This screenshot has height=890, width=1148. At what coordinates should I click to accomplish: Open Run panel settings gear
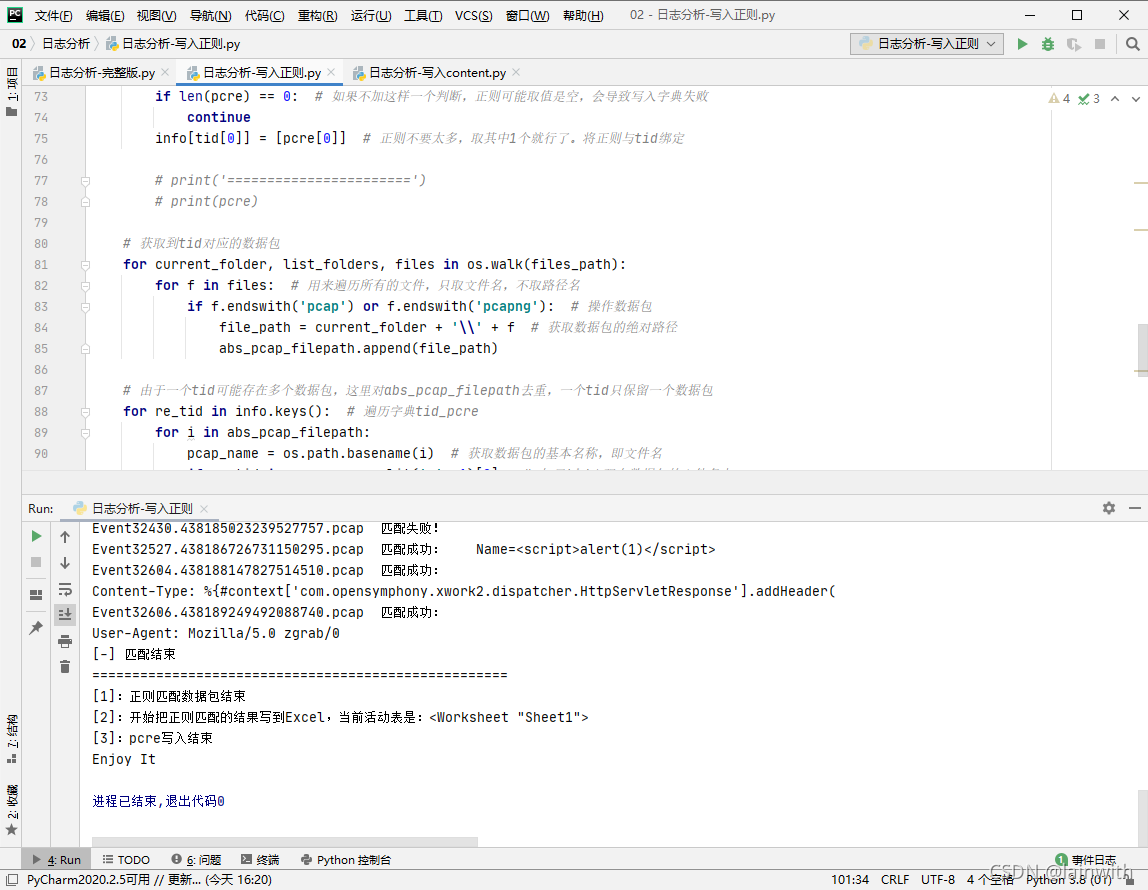(1108, 508)
